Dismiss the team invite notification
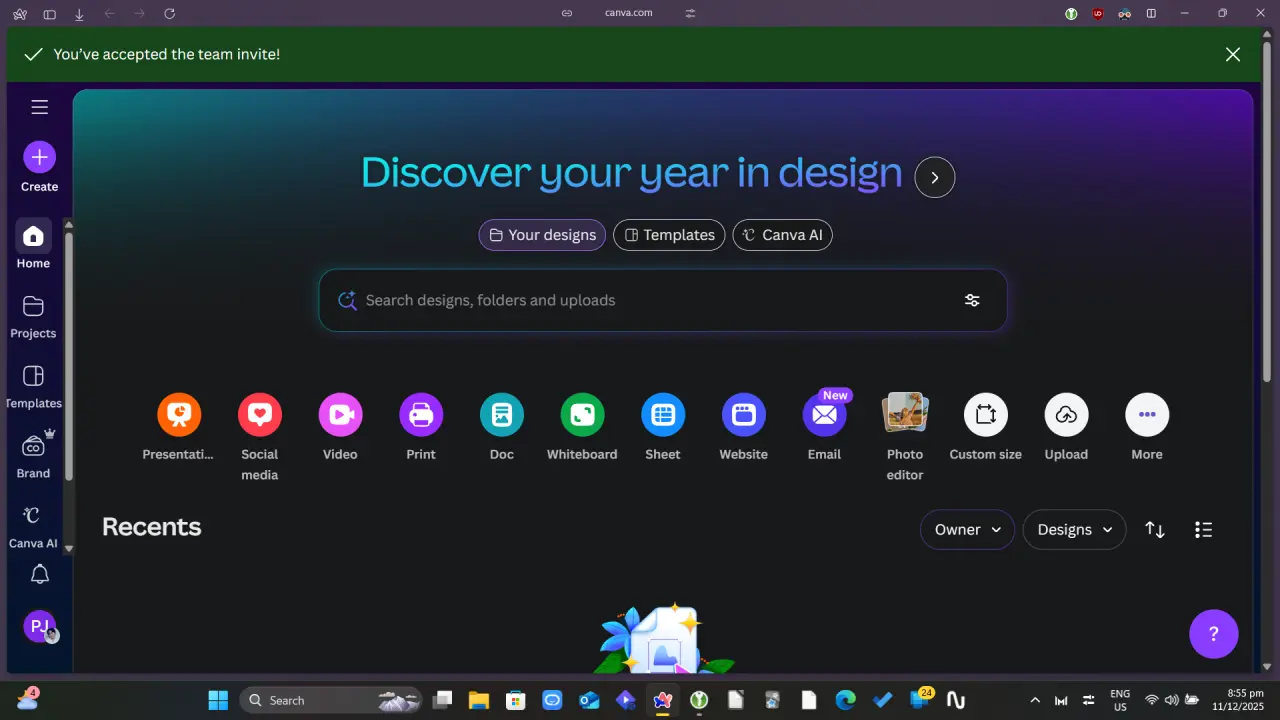 (x=1233, y=55)
